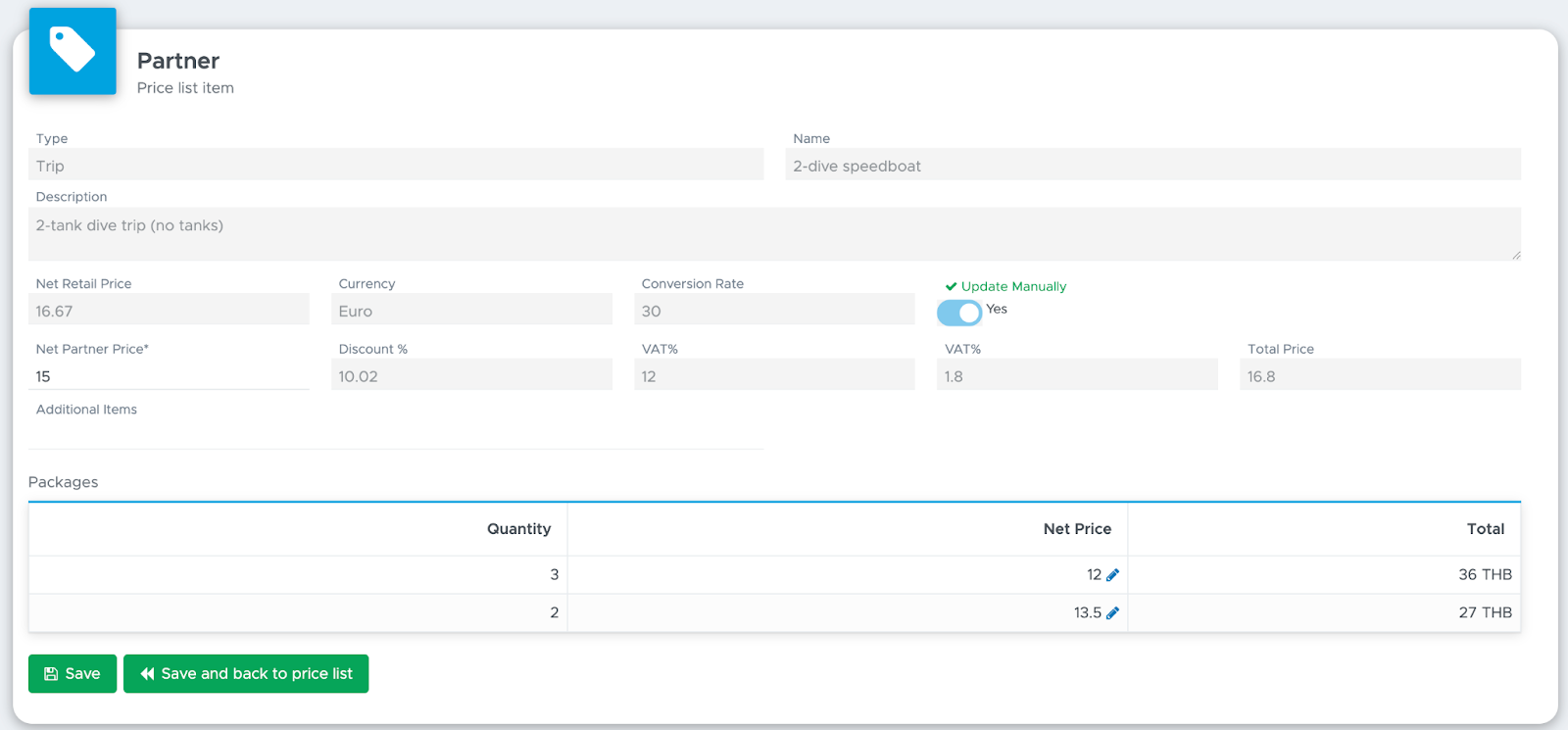The height and width of the screenshot is (730, 1568).
Task: Click the VAT% field showing 12
Action: coord(774,375)
